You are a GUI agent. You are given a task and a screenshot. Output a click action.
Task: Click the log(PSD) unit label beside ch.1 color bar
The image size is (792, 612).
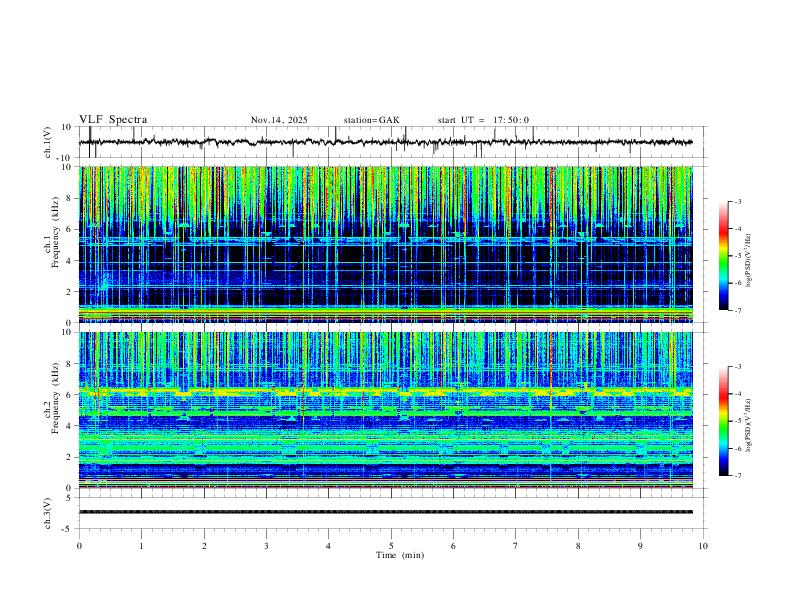point(748,260)
